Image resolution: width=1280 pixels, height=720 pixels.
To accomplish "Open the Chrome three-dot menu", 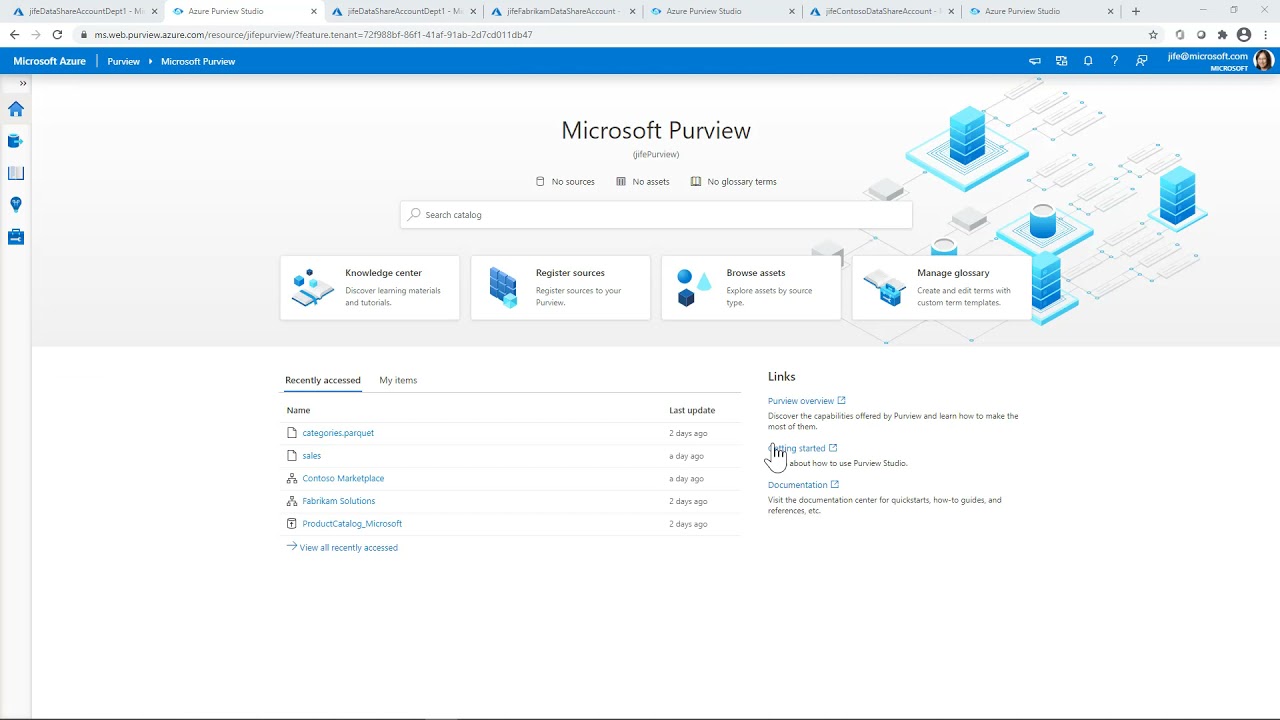I will [x=1265, y=34].
